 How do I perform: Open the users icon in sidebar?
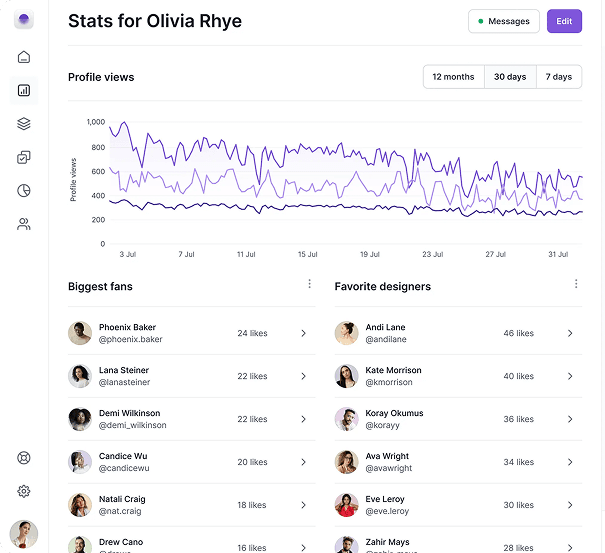coord(24,224)
